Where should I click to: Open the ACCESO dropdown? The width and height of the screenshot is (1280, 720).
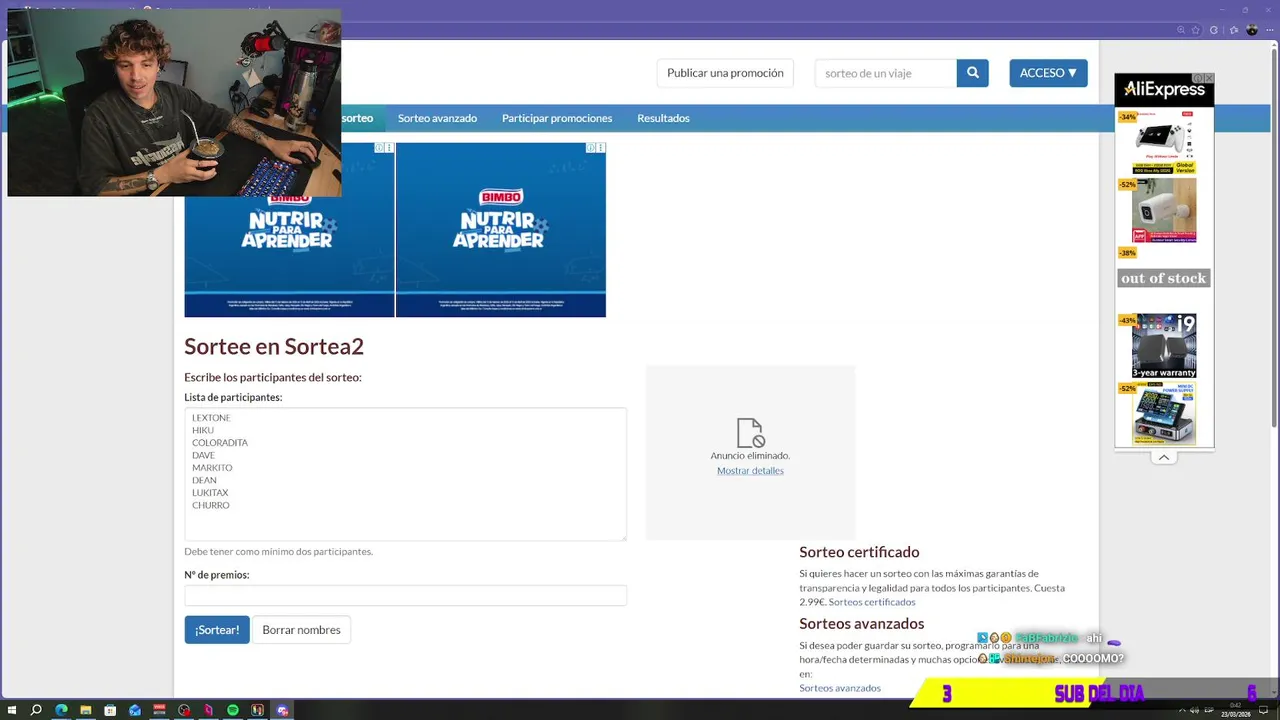coord(1048,73)
